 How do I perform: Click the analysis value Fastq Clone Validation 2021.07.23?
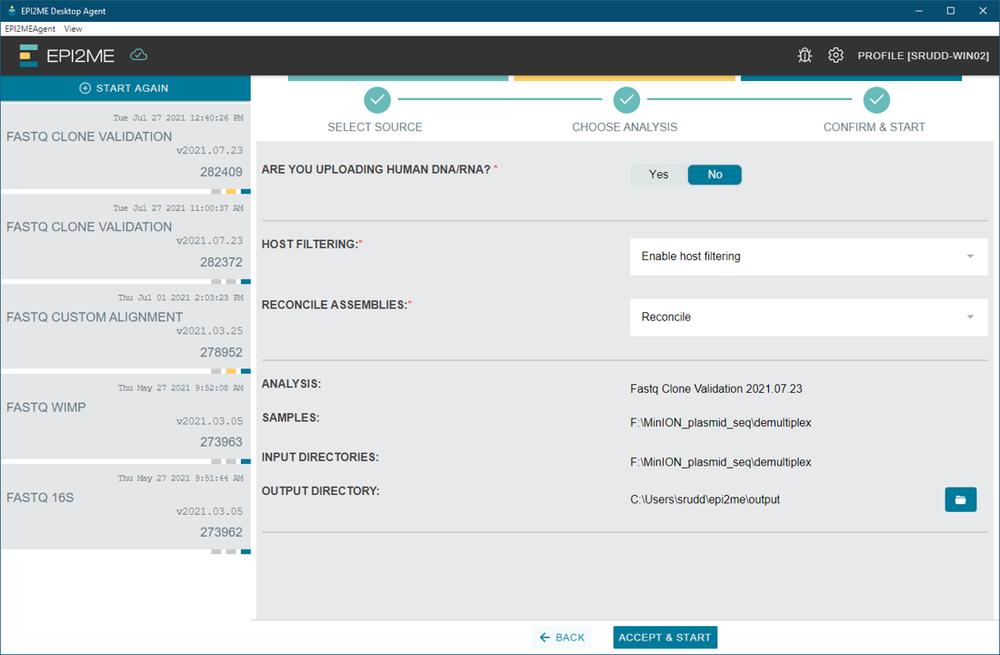tap(716, 388)
